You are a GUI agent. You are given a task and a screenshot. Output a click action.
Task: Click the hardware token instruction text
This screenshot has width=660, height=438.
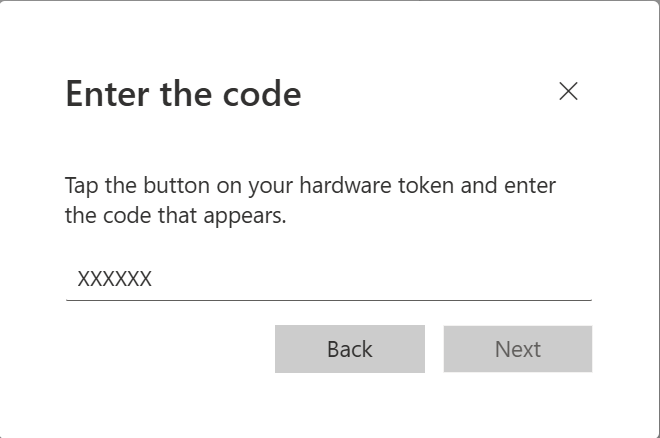click(311, 200)
